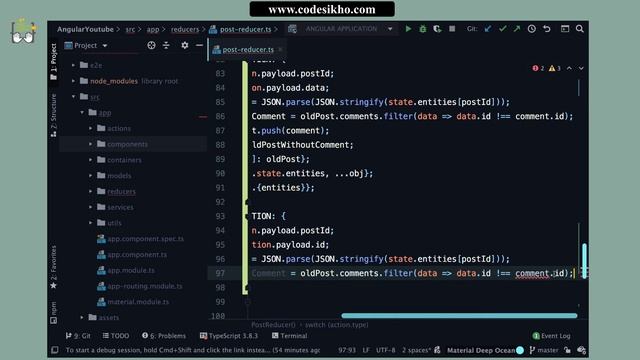Open the Event Log

point(552,336)
